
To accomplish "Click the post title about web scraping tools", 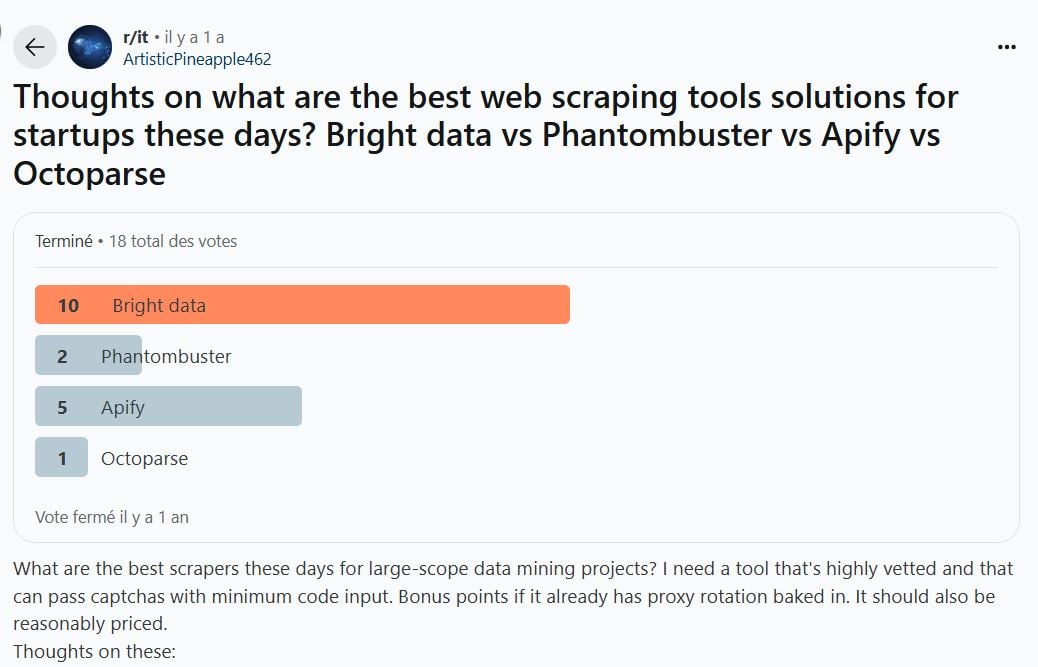I will [485, 135].
